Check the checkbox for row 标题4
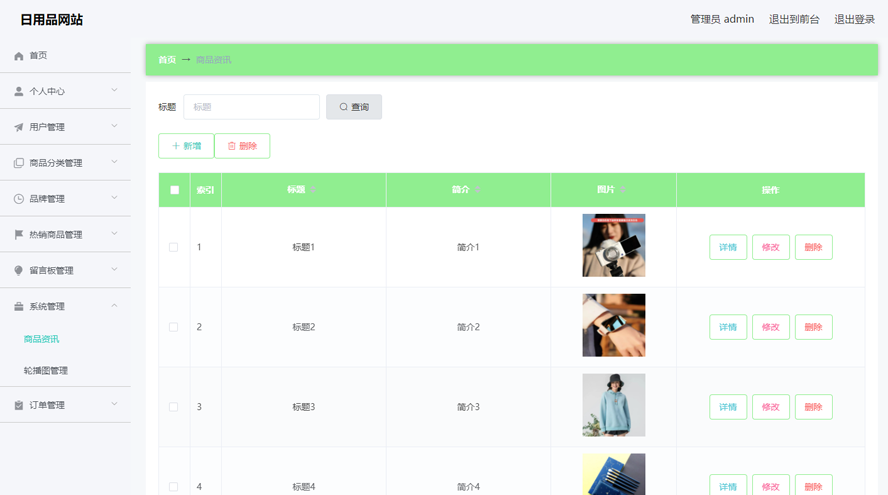 (173, 487)
